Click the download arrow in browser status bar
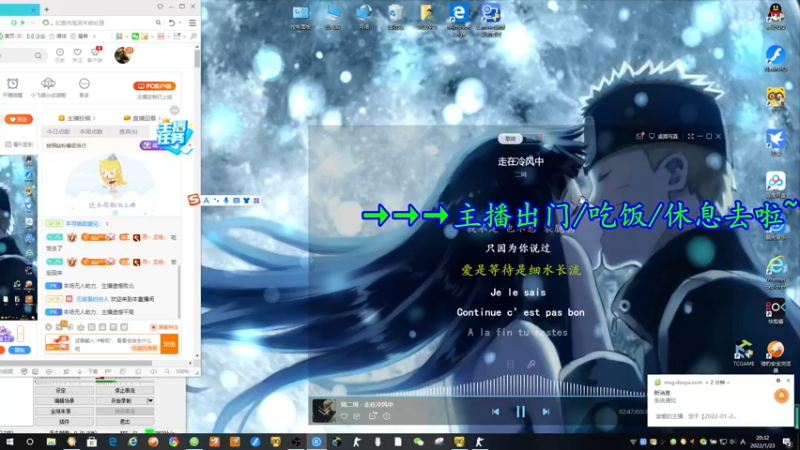The width and height of the screenshot is (800, 450). click(x=80, y=372)
